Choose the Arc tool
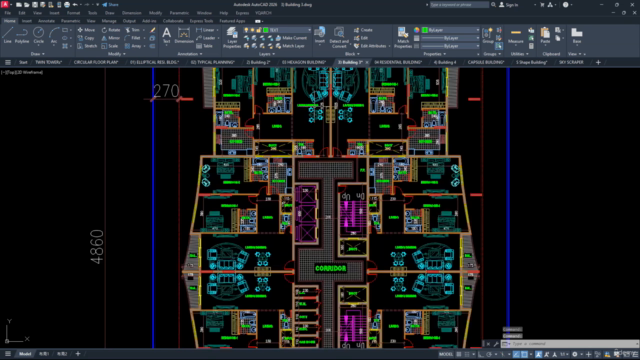 54,35
